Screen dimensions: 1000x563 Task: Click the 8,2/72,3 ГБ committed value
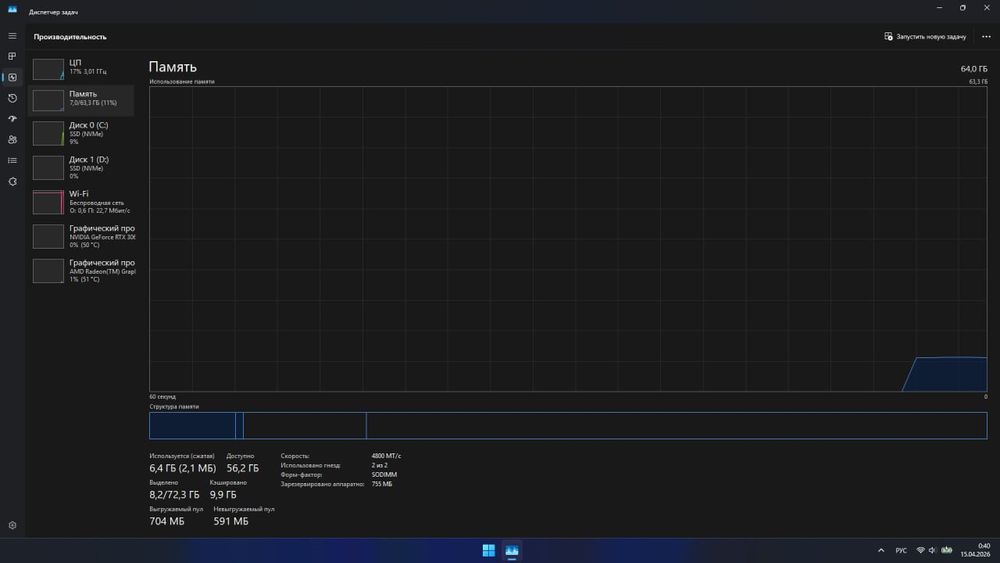point(174,495)
